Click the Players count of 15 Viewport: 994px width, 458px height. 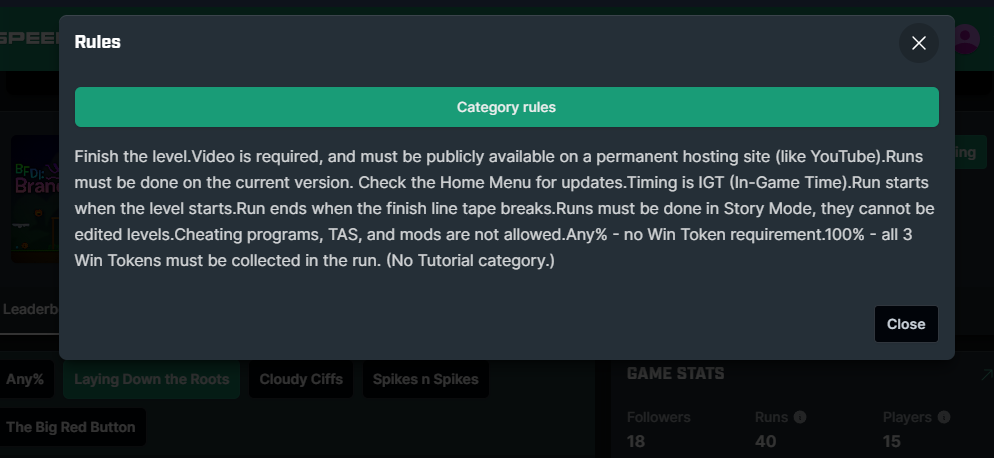coord(892,441)
